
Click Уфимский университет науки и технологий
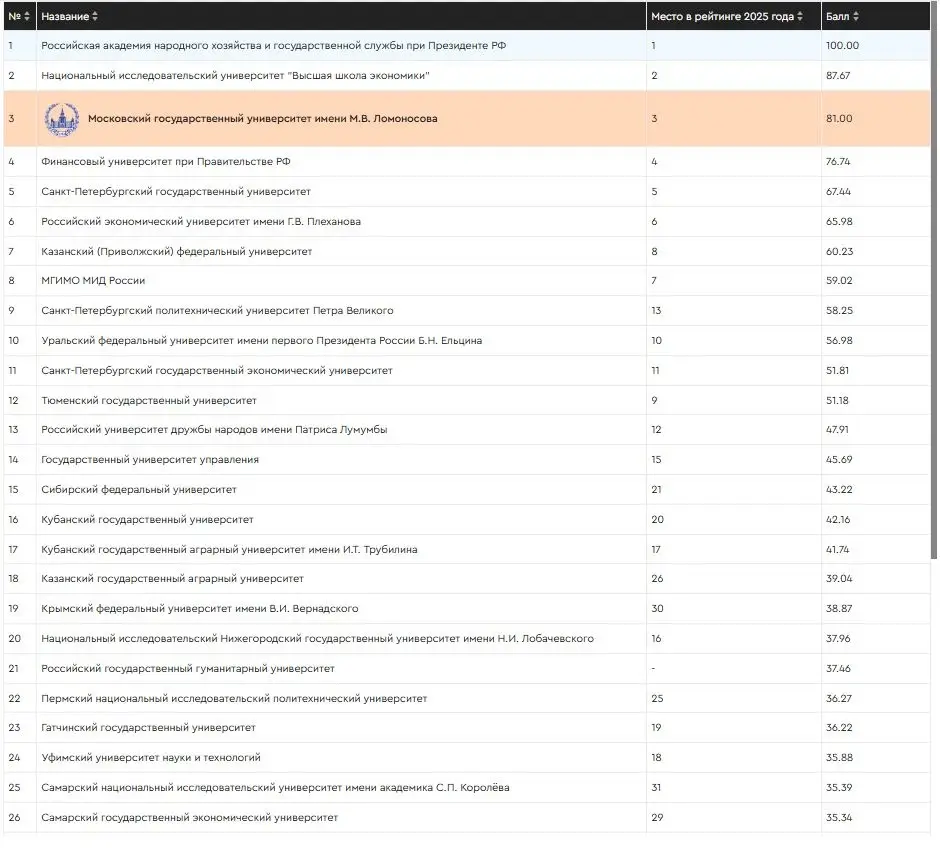(150, 758)
